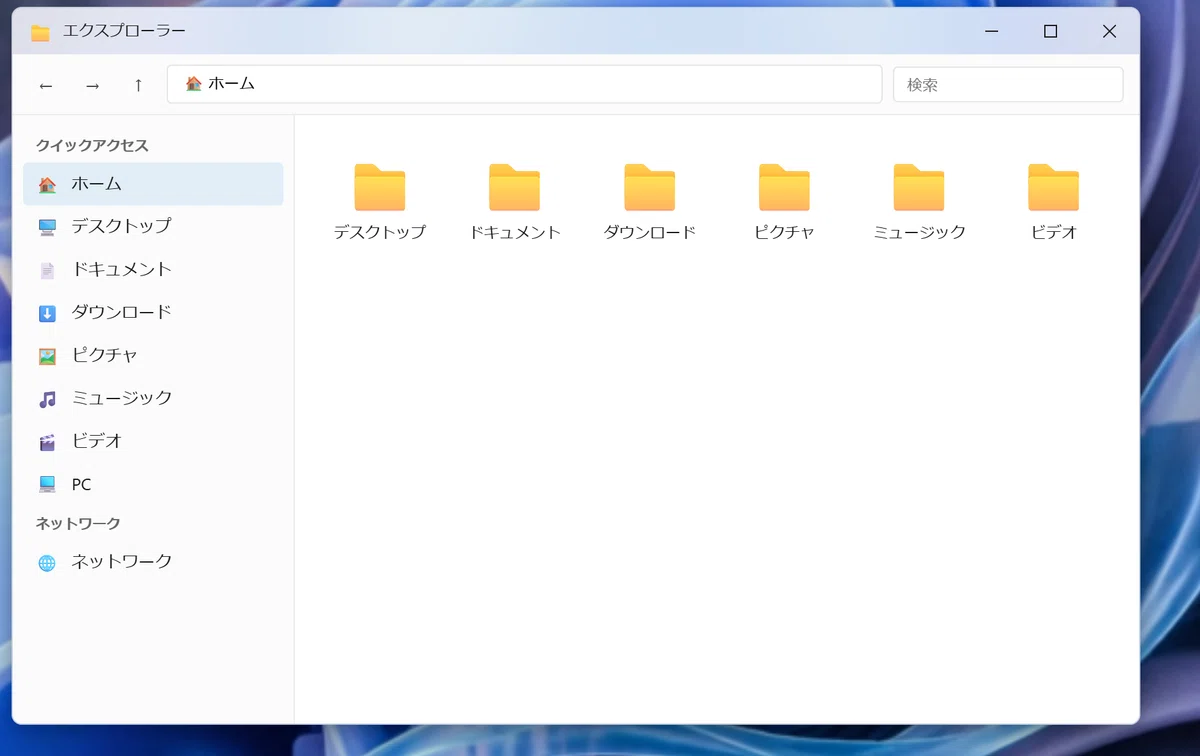Click the ピクチャ image icon in the sidebar
Viewport: 1200px width, 756px height.
(47, 356)
